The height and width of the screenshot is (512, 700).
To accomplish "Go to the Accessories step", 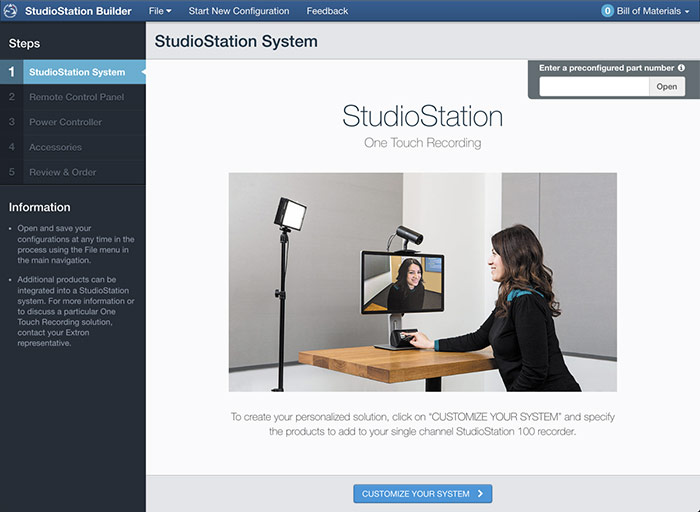I will coord(73,147).
